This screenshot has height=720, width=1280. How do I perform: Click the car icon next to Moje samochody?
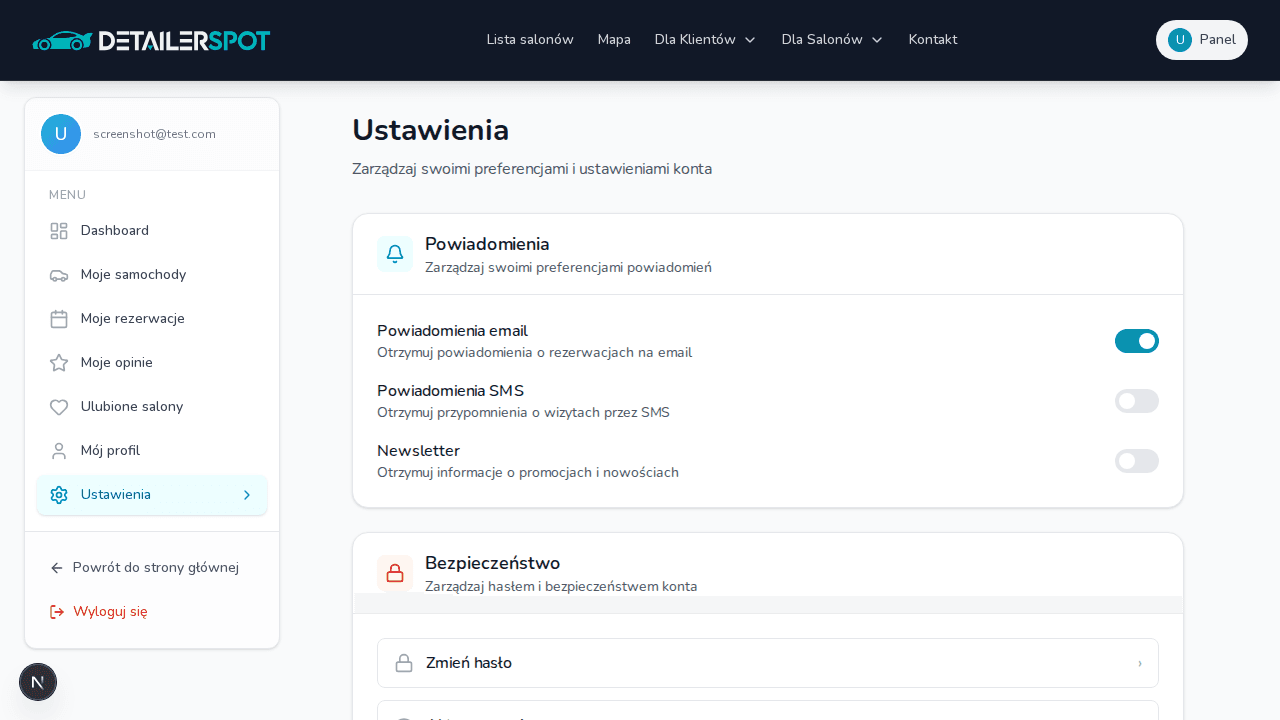click(x=58, y=274)
